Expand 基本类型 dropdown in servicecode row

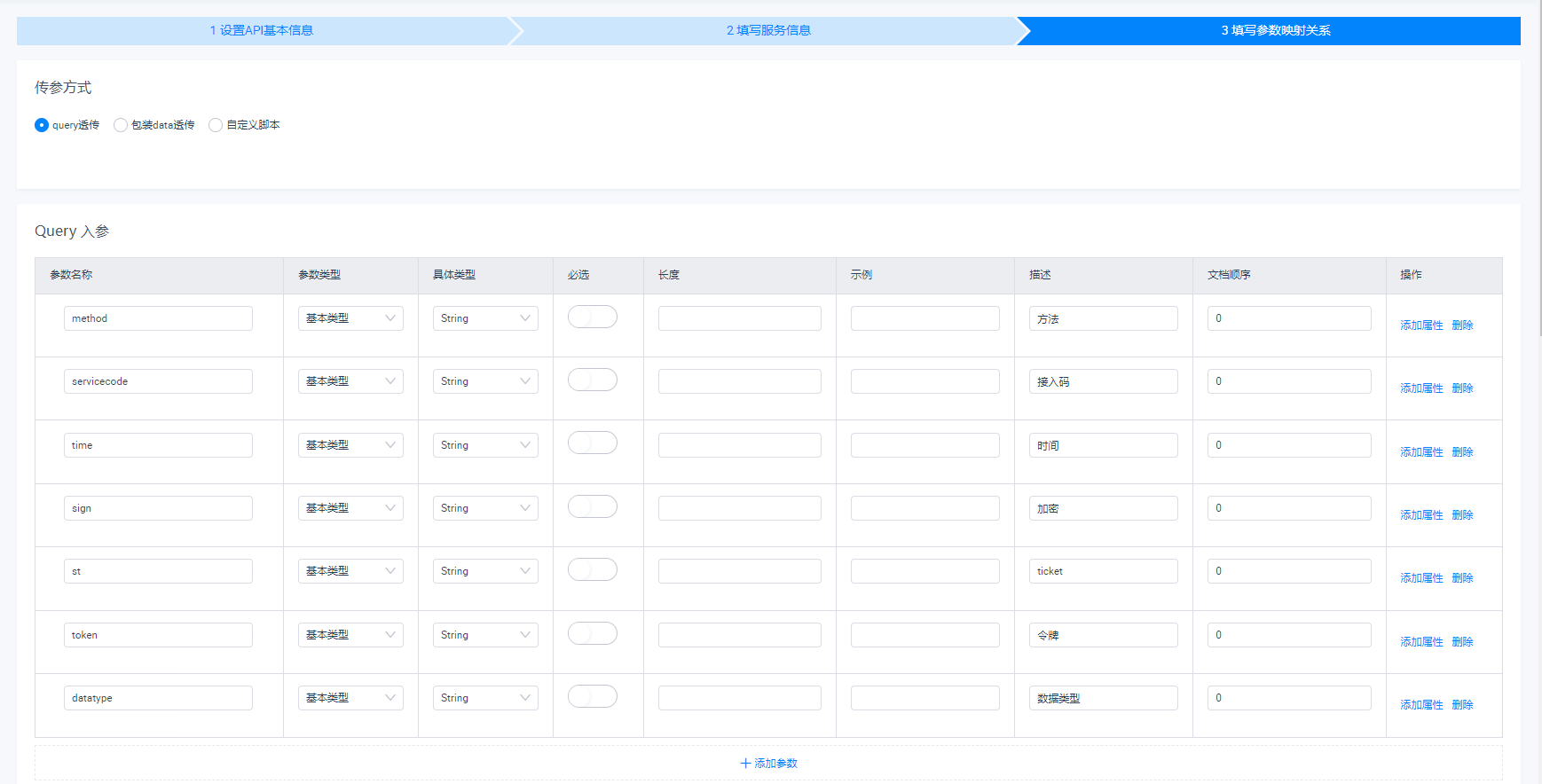pos(350,381)
